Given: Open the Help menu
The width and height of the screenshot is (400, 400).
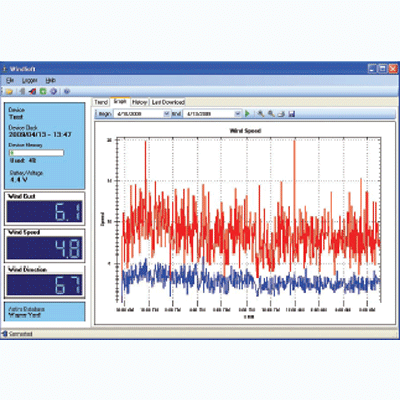Looking at the screenshot, I should [x=50, y=80].
